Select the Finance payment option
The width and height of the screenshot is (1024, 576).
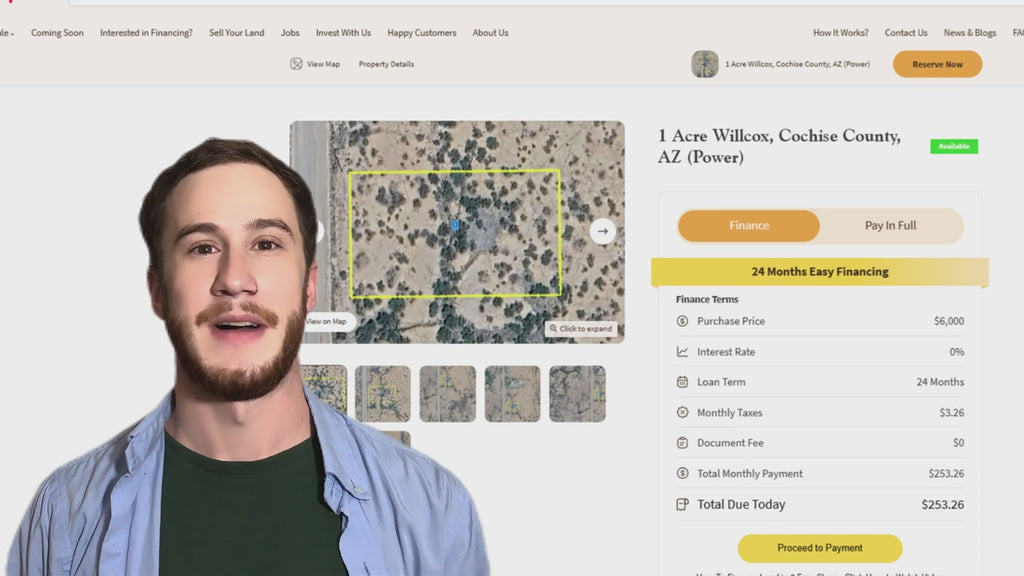(749, 226)
